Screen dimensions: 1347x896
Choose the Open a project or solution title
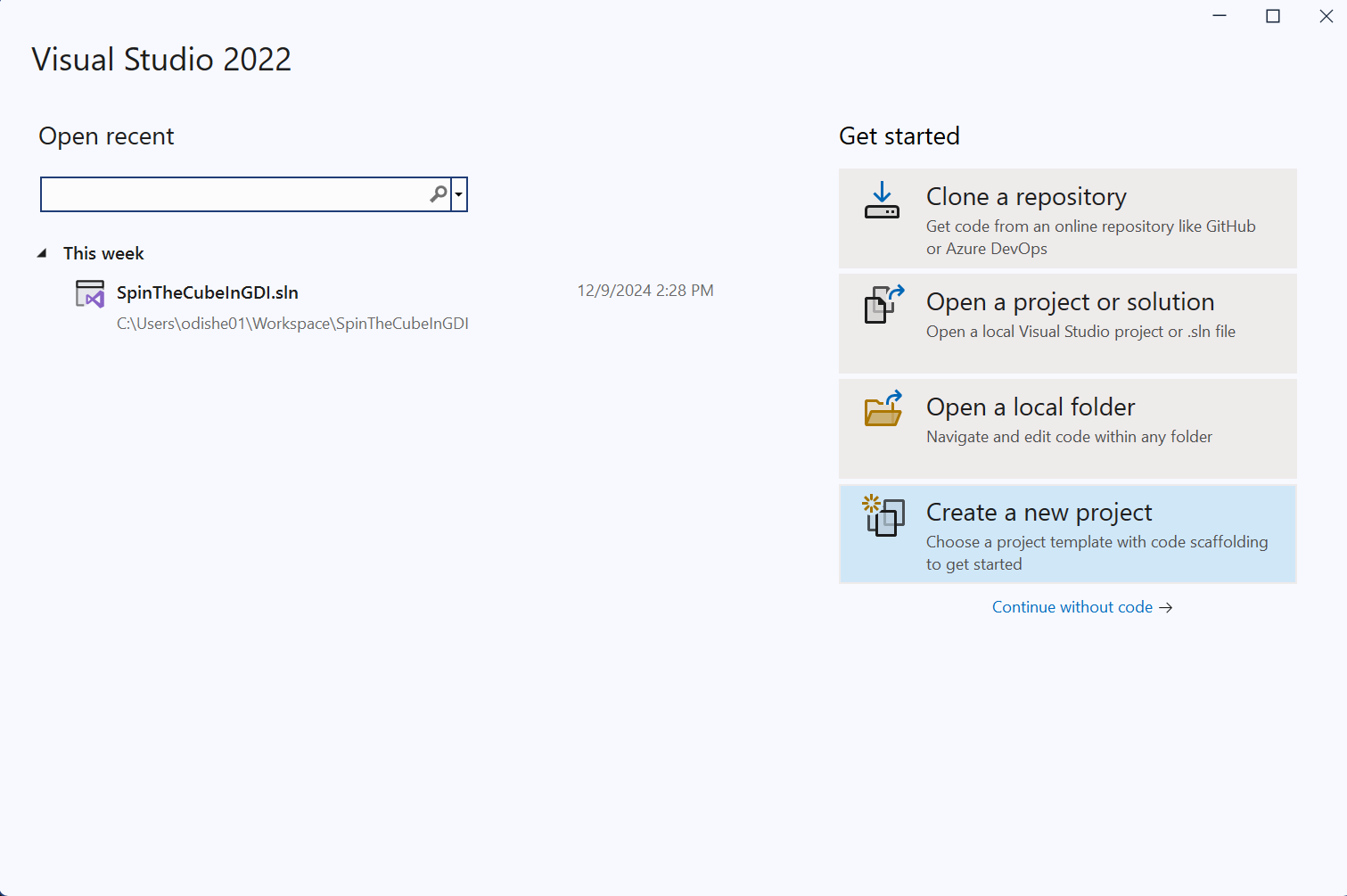[1070, 301]
